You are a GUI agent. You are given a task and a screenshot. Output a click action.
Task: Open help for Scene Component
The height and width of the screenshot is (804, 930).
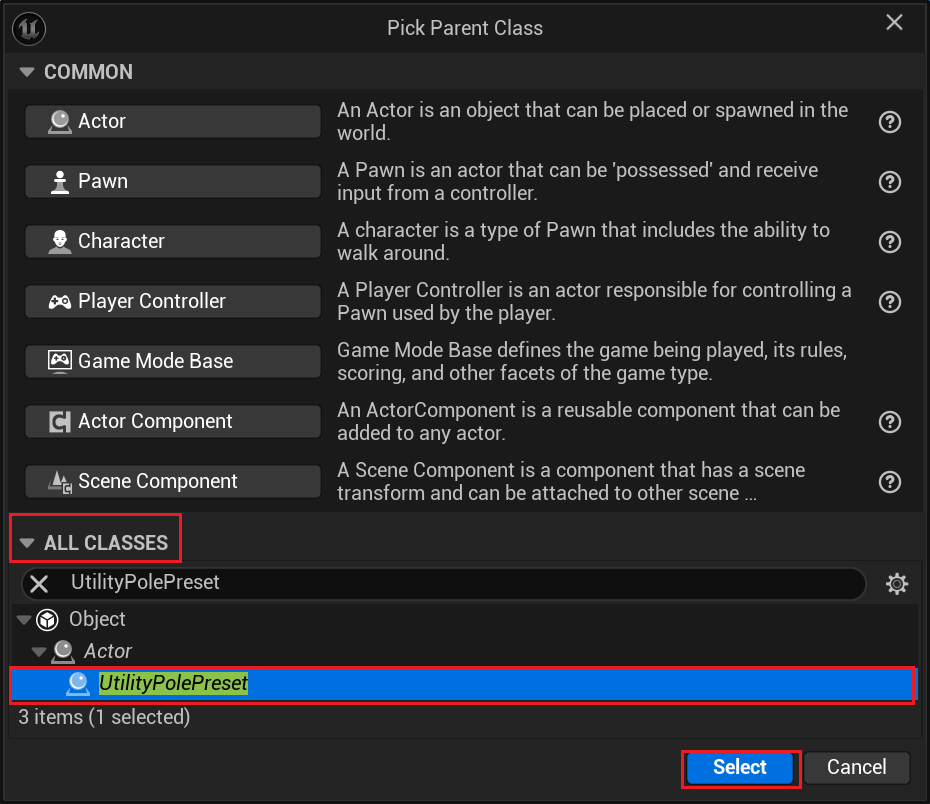pyautogui.click(x=890, y=482)
